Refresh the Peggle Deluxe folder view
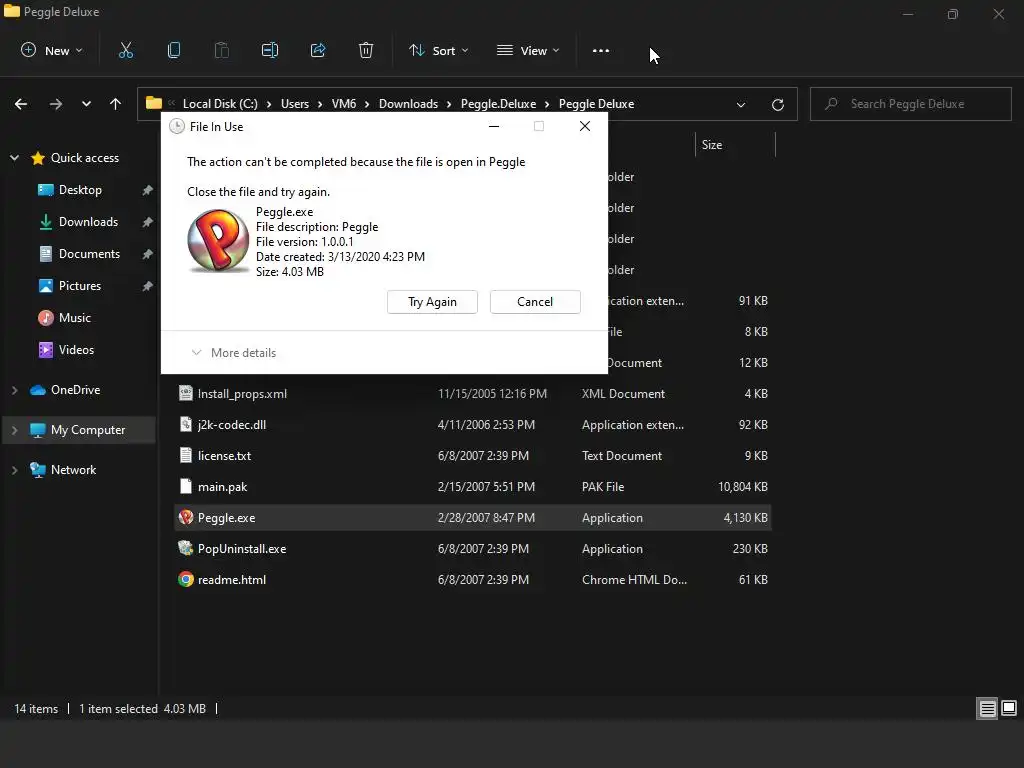 click(777, 104)
